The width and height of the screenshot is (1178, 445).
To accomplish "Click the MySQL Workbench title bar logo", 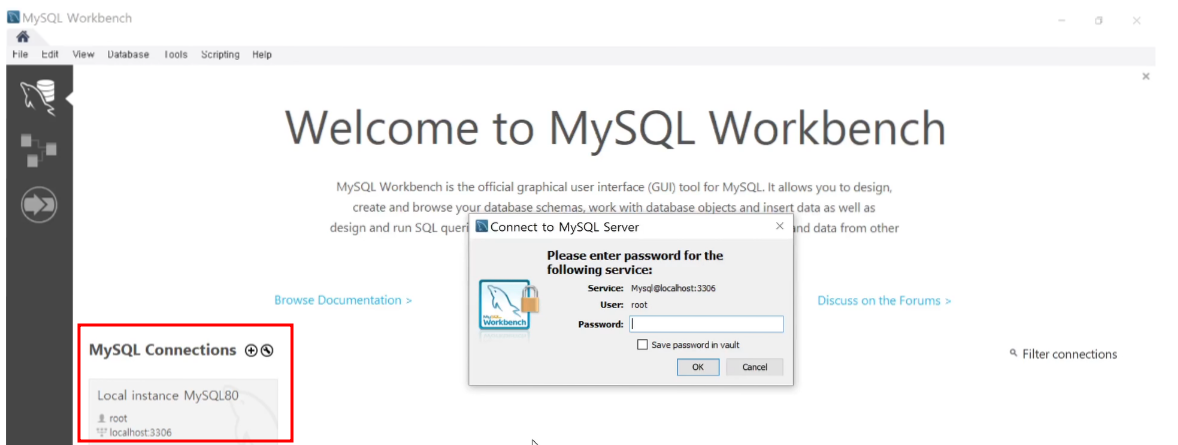I will click(14, 17).
